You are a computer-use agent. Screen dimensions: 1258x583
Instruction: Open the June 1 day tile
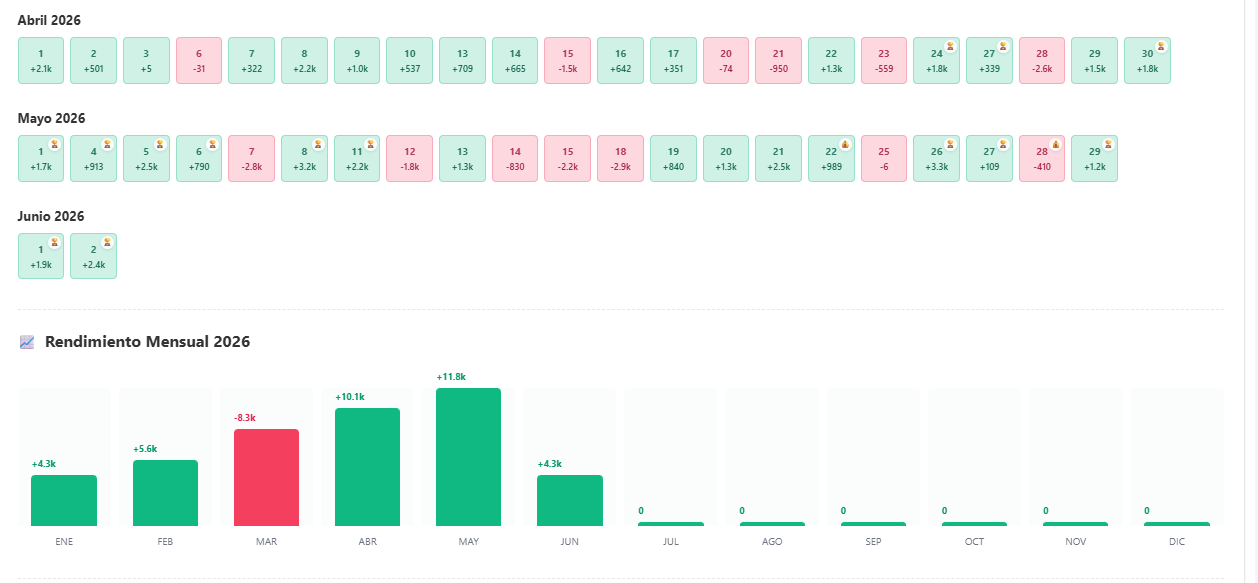[41, 256]
